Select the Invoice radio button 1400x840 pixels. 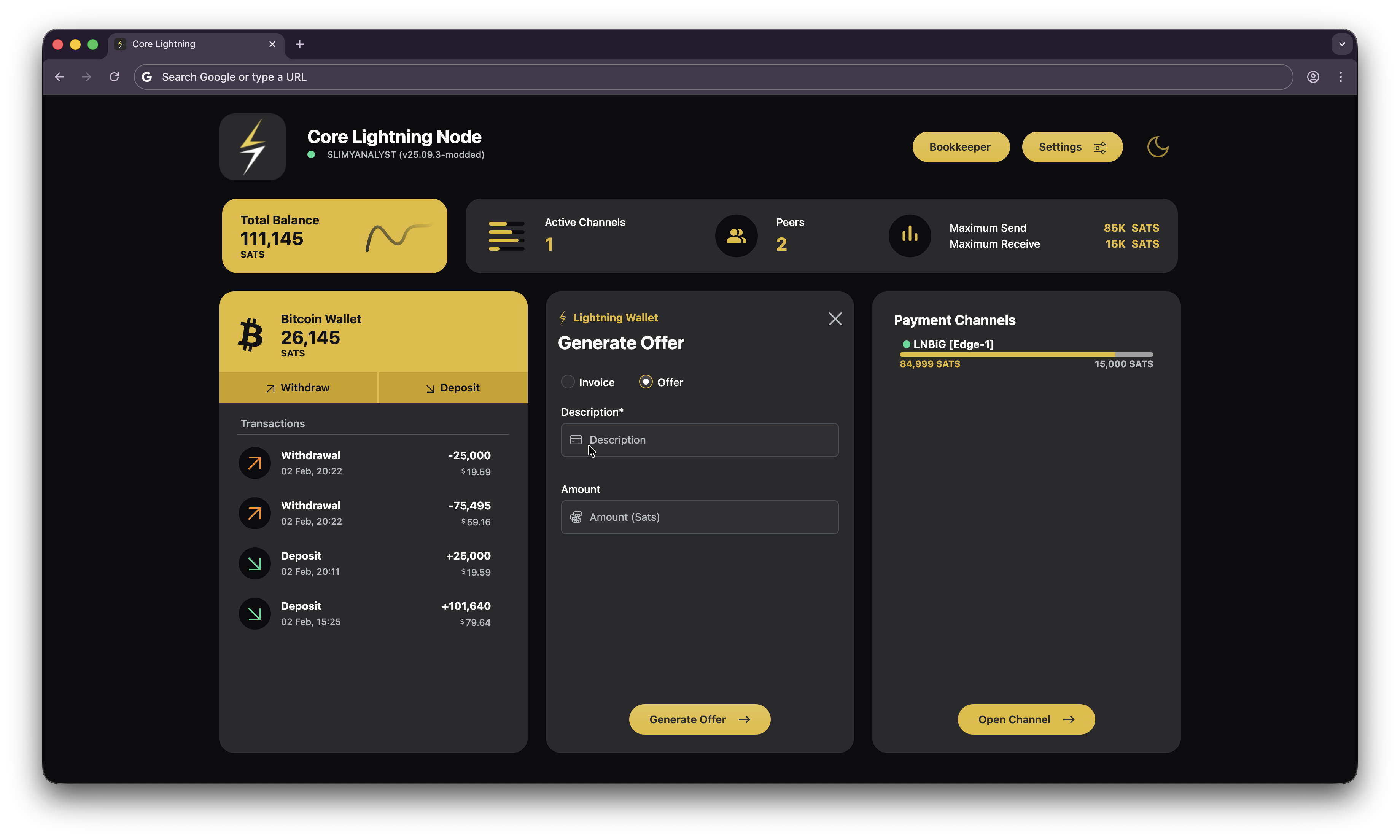(568, 382)
